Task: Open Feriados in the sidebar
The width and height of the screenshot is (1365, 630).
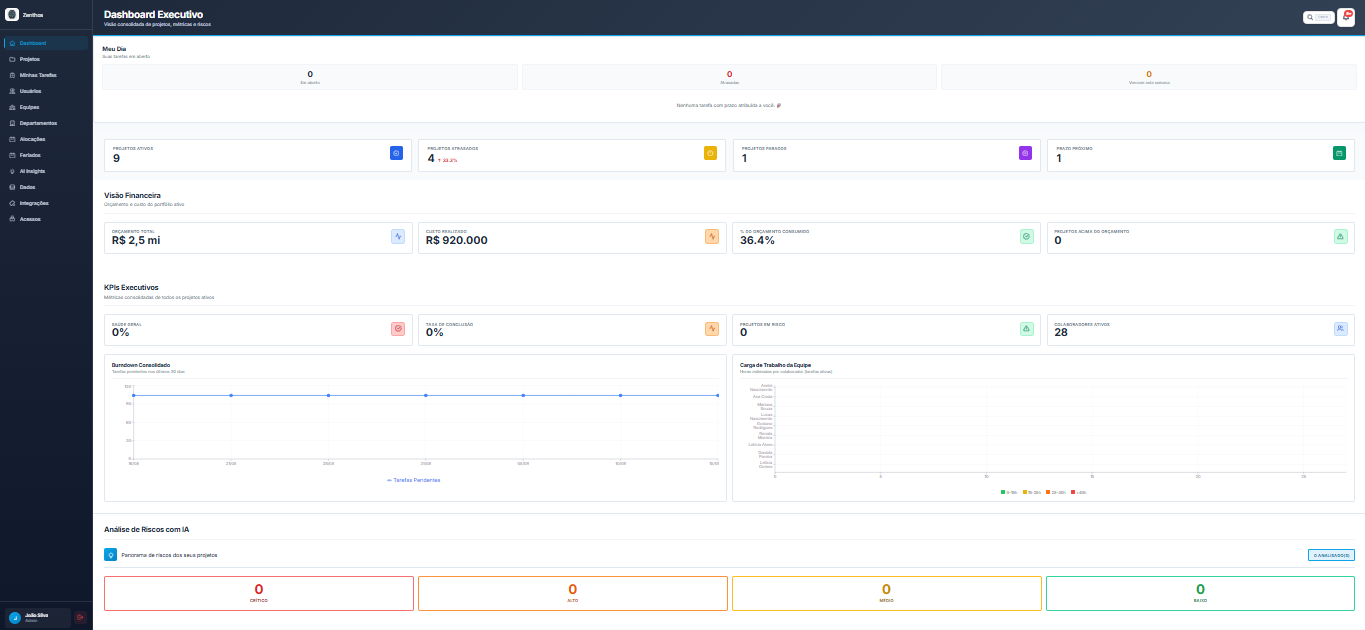Action: [46, 155]
